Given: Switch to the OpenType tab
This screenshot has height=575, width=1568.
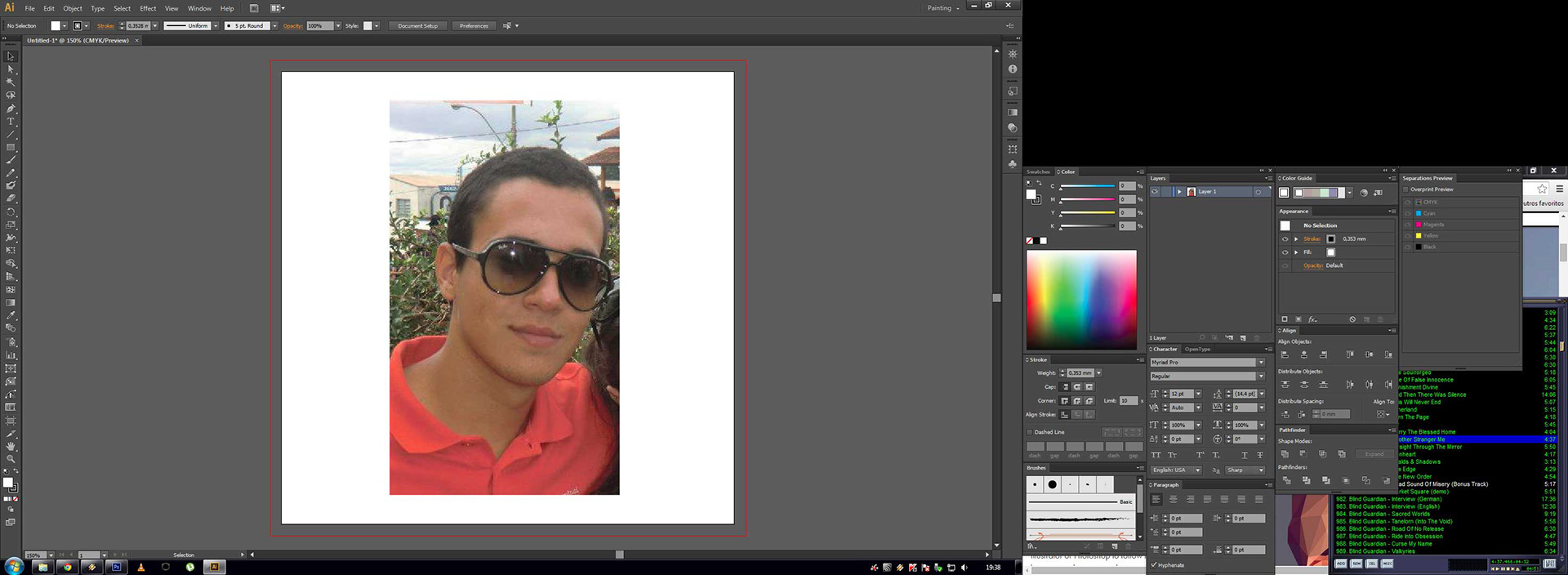Looking at the screenshot, I should 1198,350.
